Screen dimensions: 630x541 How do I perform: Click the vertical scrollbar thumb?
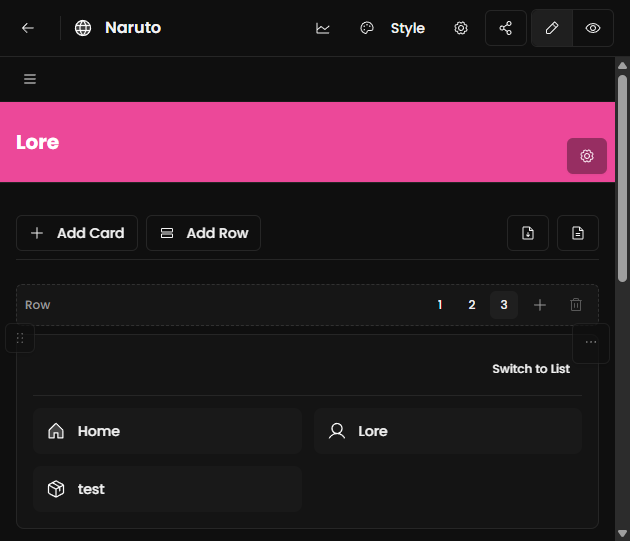(622, 178)
